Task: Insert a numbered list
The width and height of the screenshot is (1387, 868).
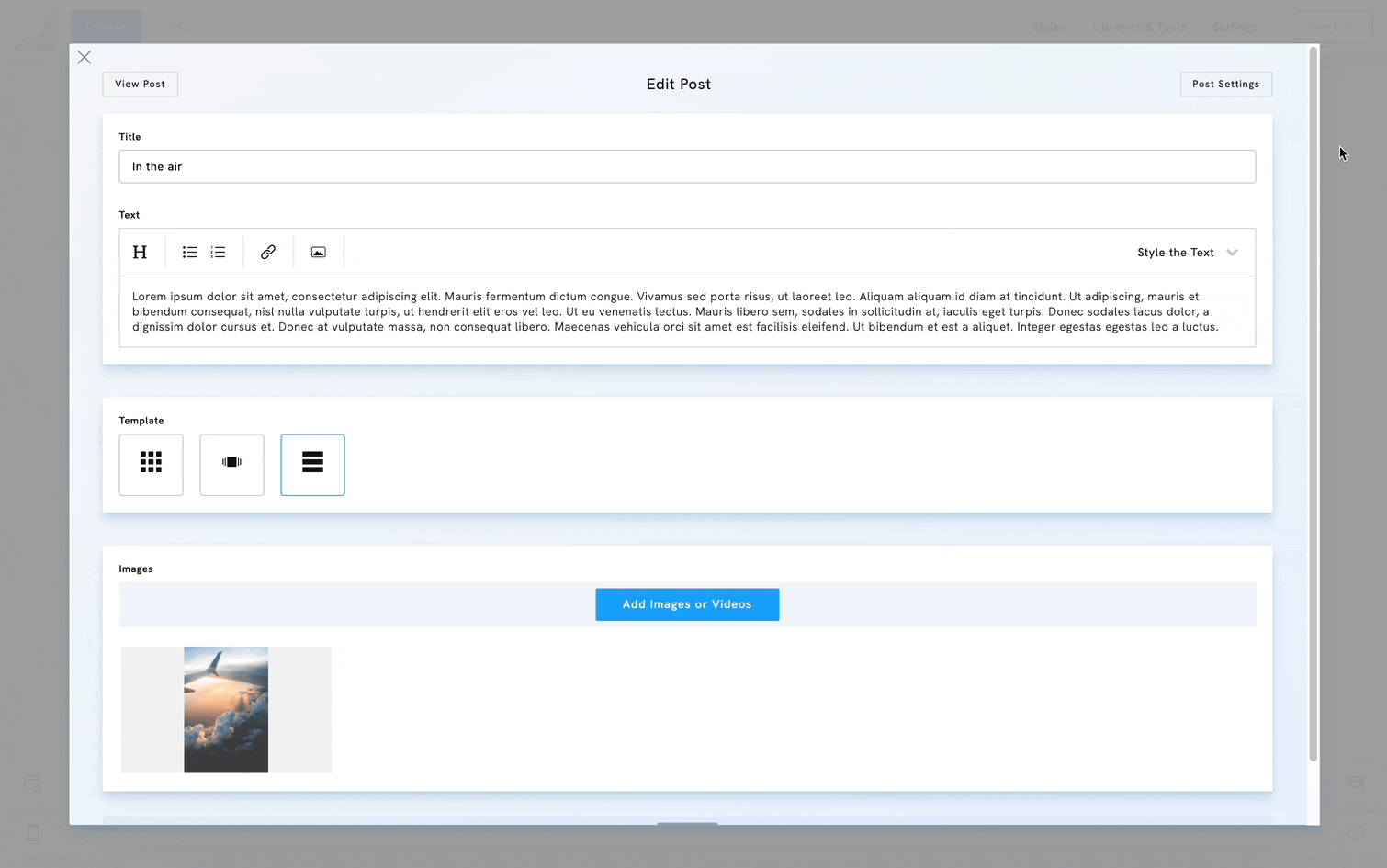Action: point(218,253)
